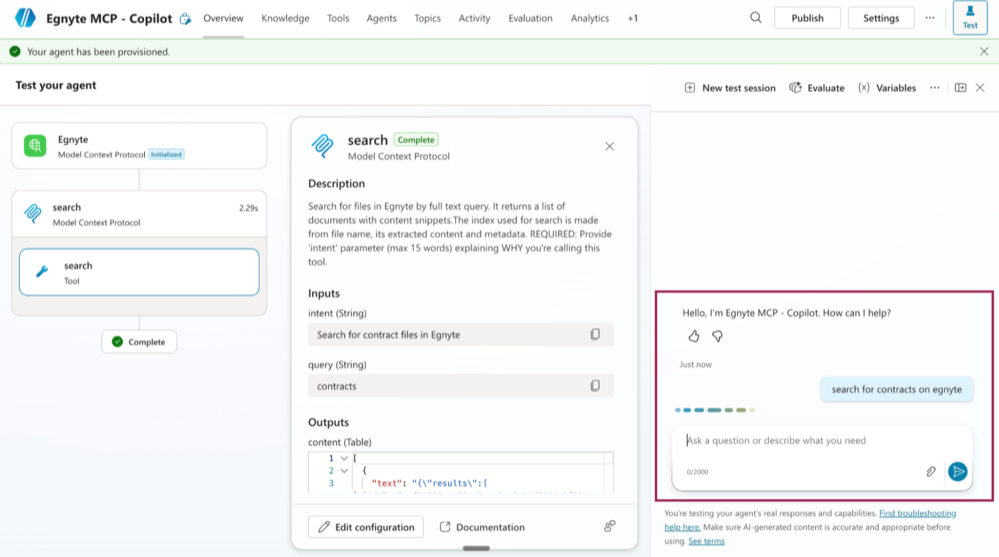Image resolution: width=999 pixels, height=557 pixels.
Task: Open the +1 overflow tabs menu
Action: [x=633, y=18]
